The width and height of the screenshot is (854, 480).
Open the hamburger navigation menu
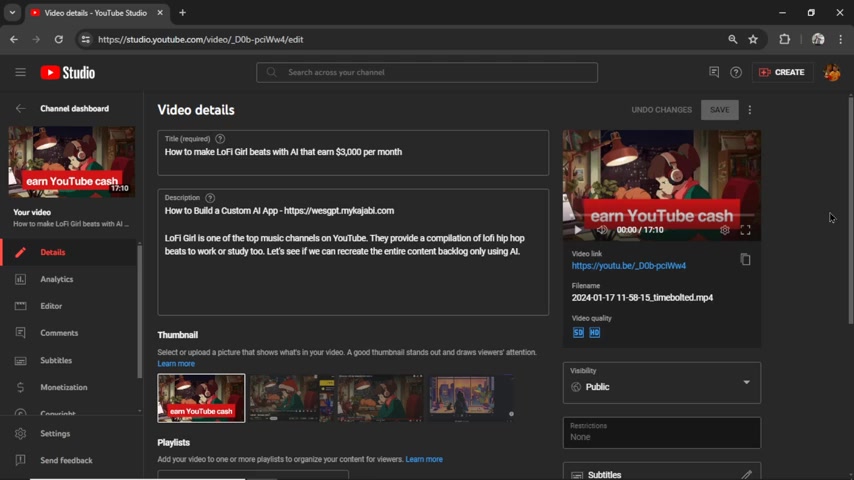pyautogui.click(x=20, y=72)
